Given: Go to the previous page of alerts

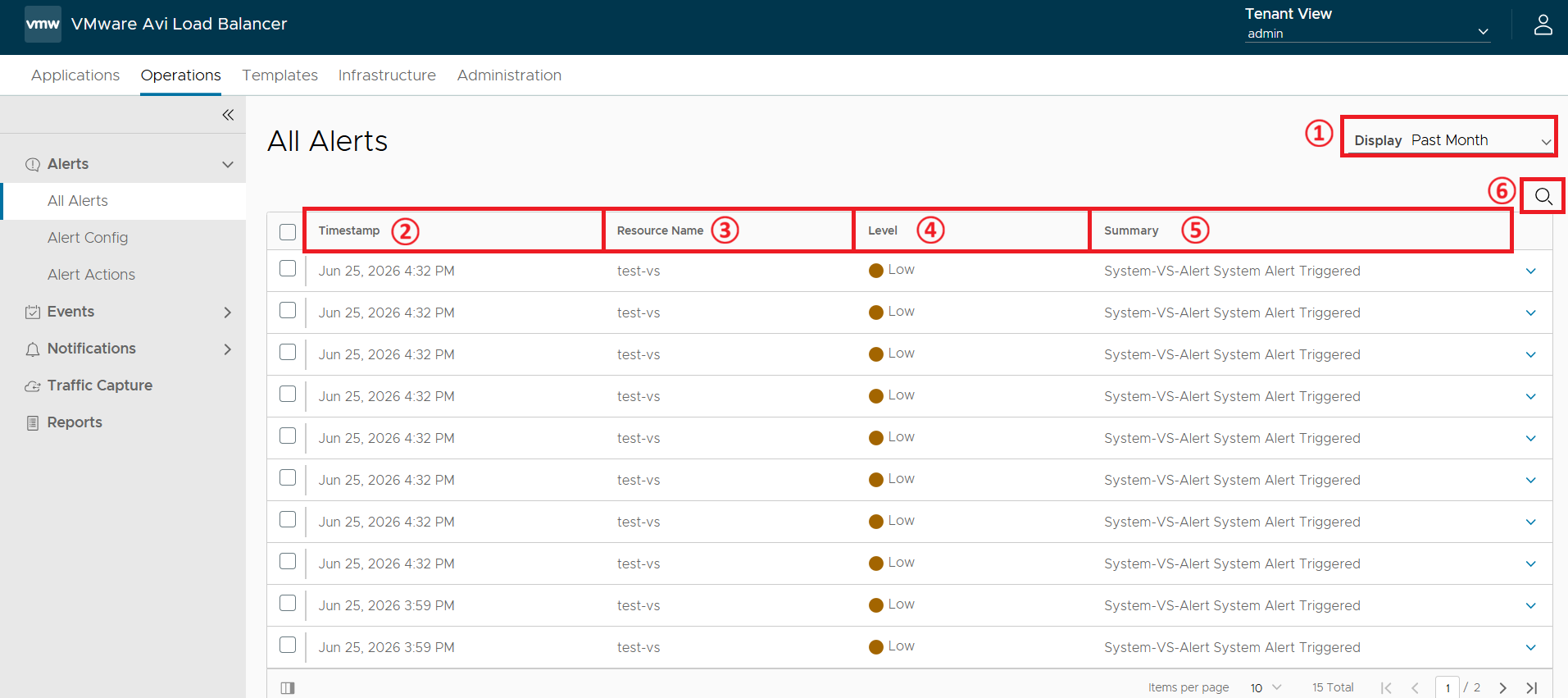Looking at the screenshot, I should pos(1415,687).
